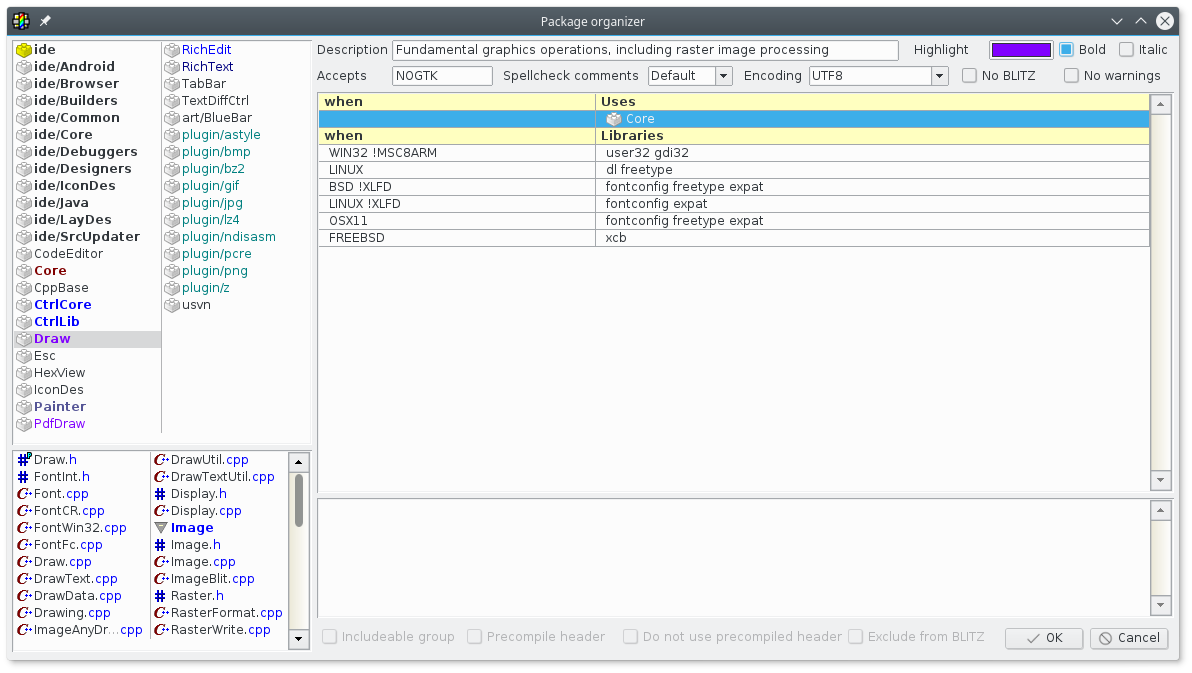Select the Painter package

tap(60, 407)
